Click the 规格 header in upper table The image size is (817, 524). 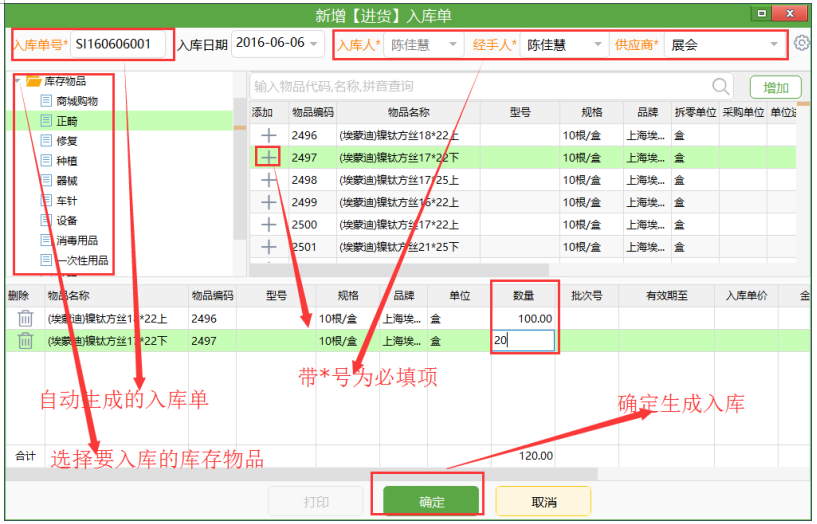592,113
